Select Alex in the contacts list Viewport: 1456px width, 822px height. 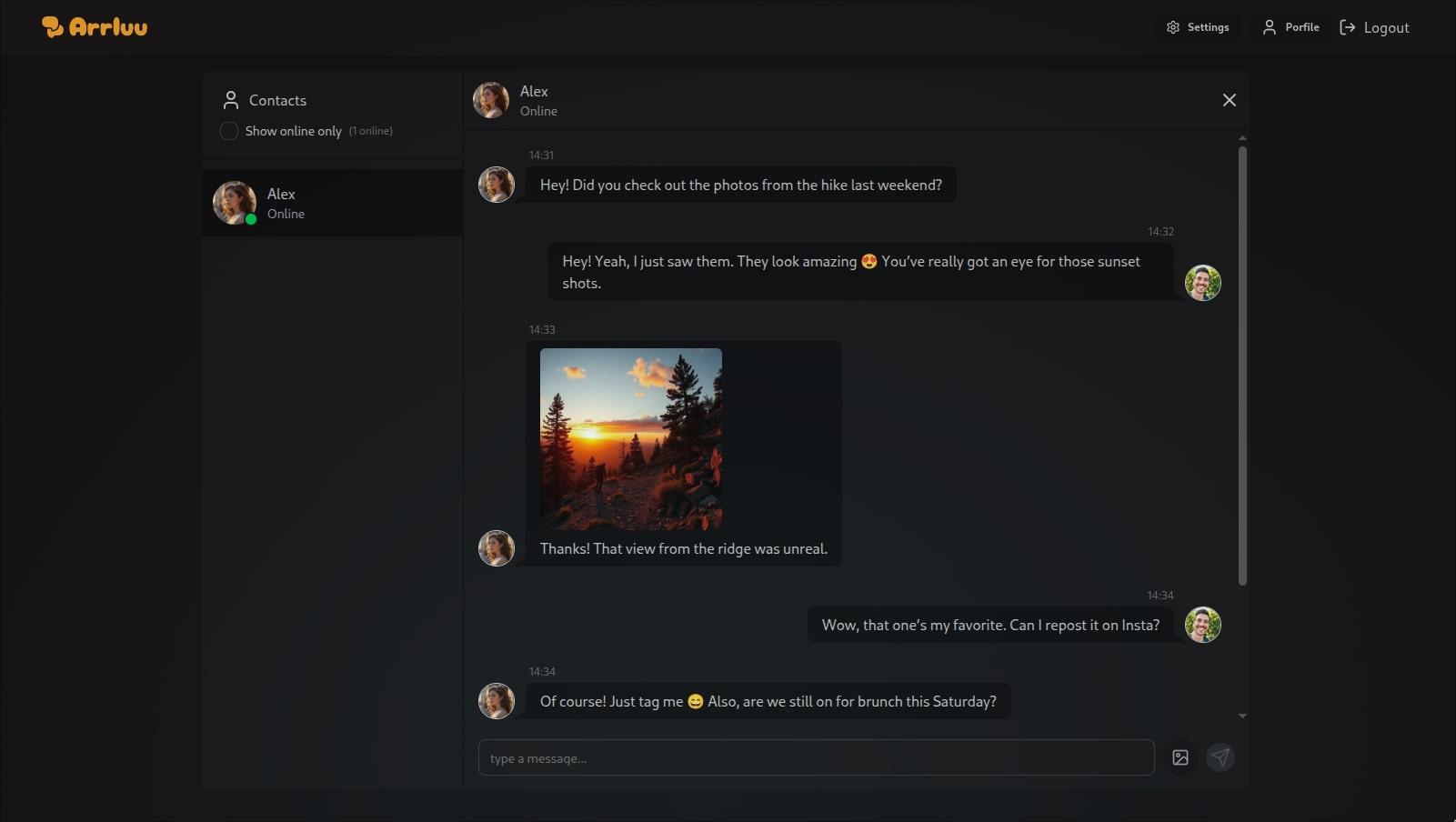coord(332,203)
